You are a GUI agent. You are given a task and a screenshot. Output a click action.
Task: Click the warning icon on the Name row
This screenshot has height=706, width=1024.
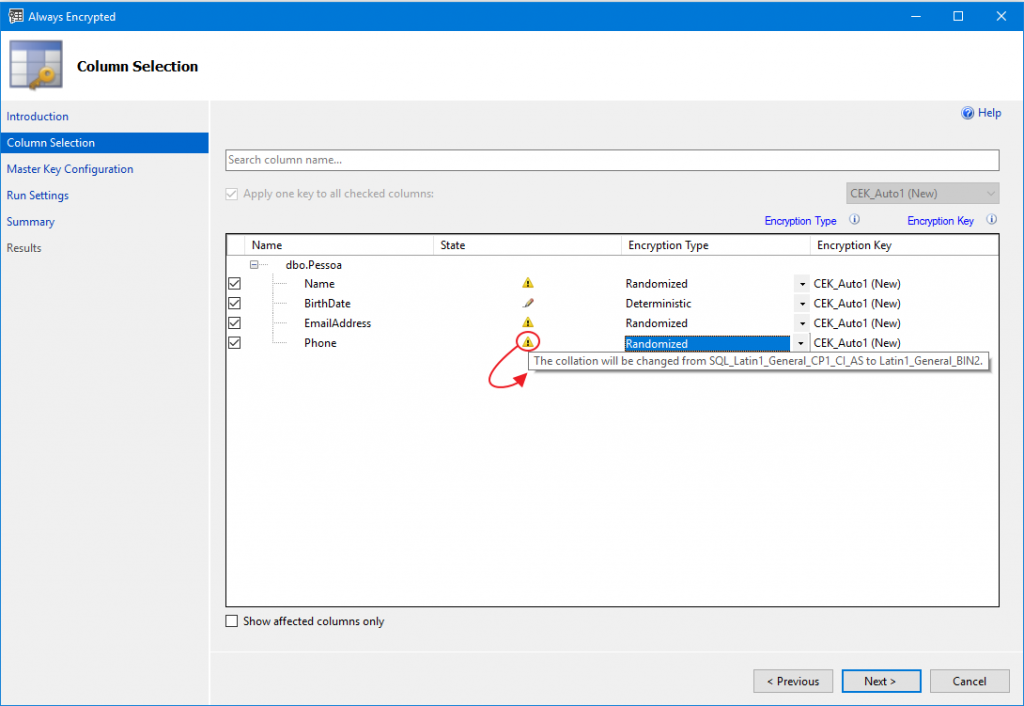tap(527, 283)
